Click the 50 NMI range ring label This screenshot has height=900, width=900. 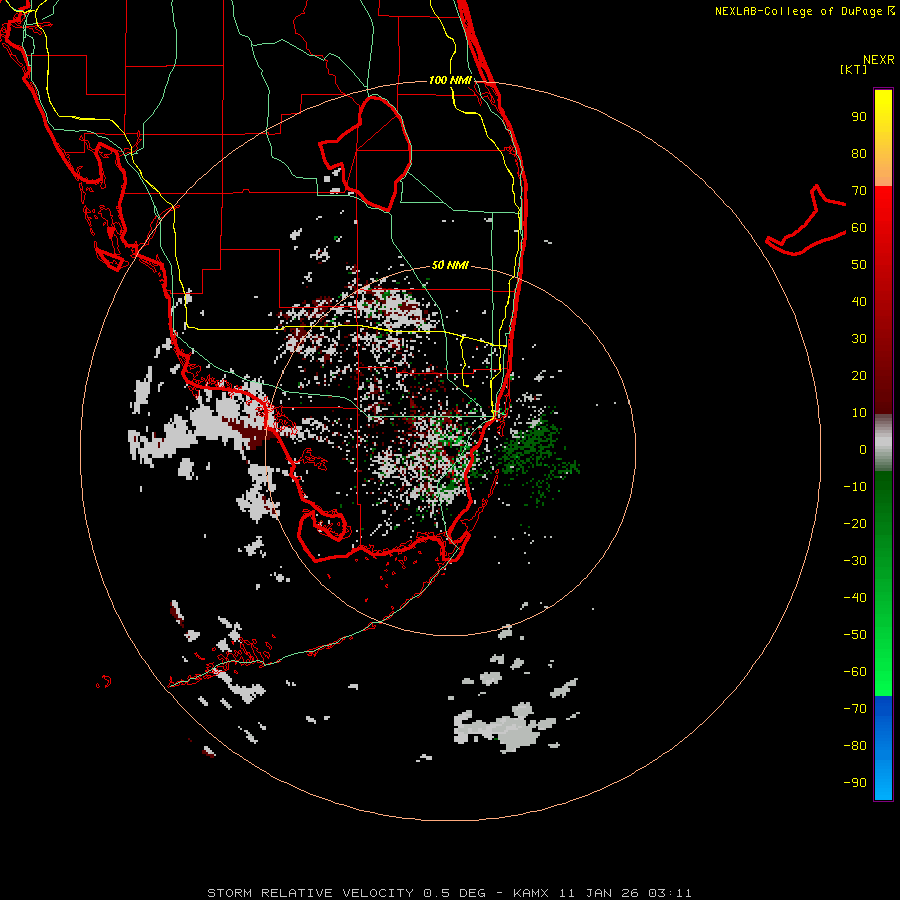450,265
